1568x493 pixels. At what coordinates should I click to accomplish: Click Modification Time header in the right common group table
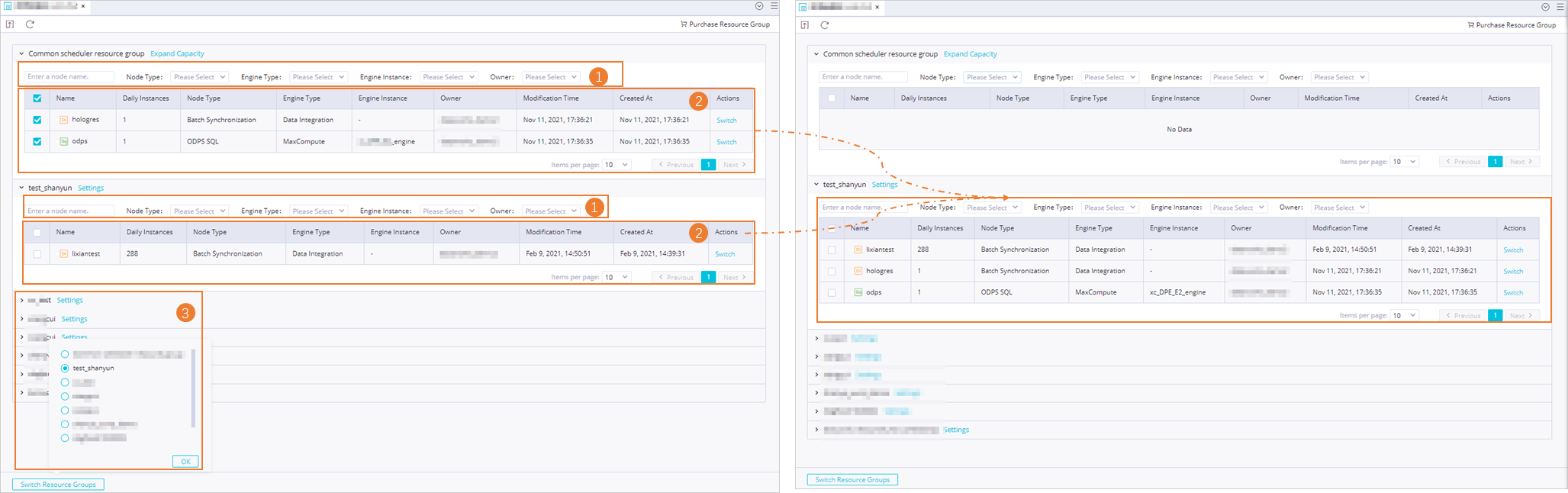click(x=1331, y=98)
